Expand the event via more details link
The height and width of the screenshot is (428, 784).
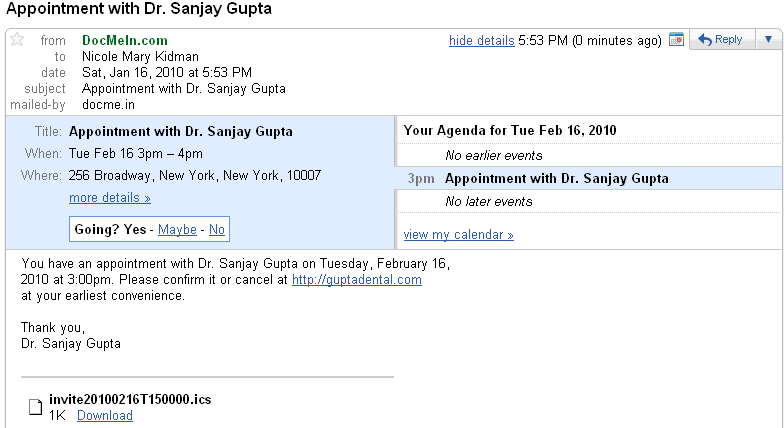(x=109, y=198)
